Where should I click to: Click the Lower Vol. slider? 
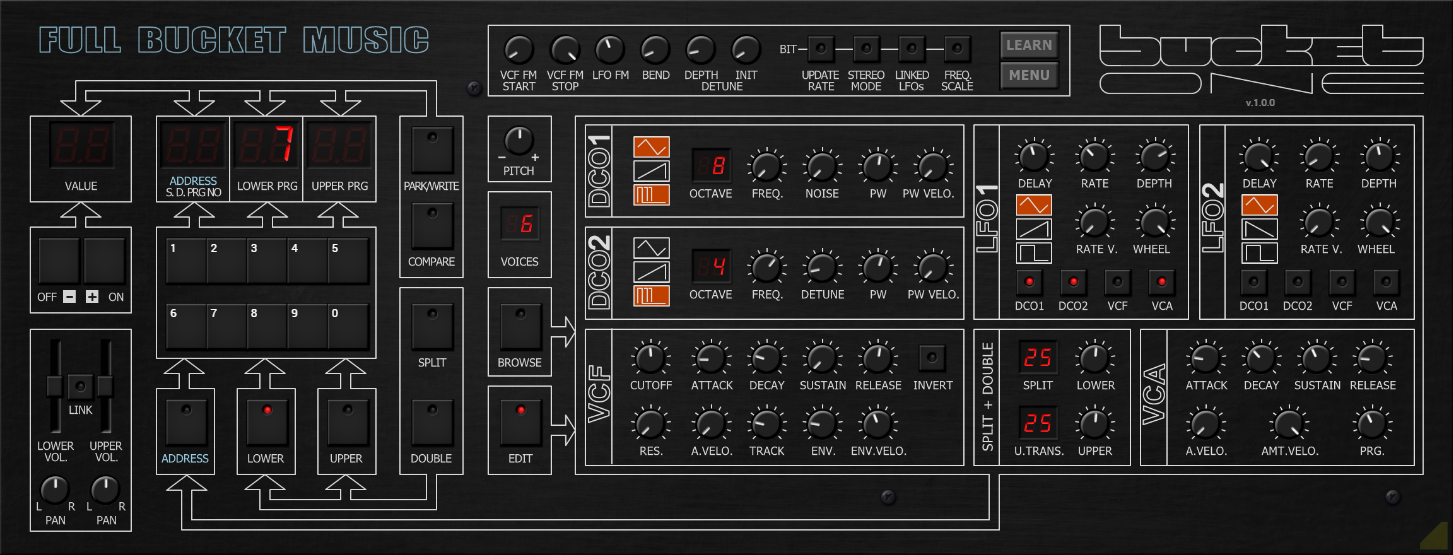(x=55, y=386)
